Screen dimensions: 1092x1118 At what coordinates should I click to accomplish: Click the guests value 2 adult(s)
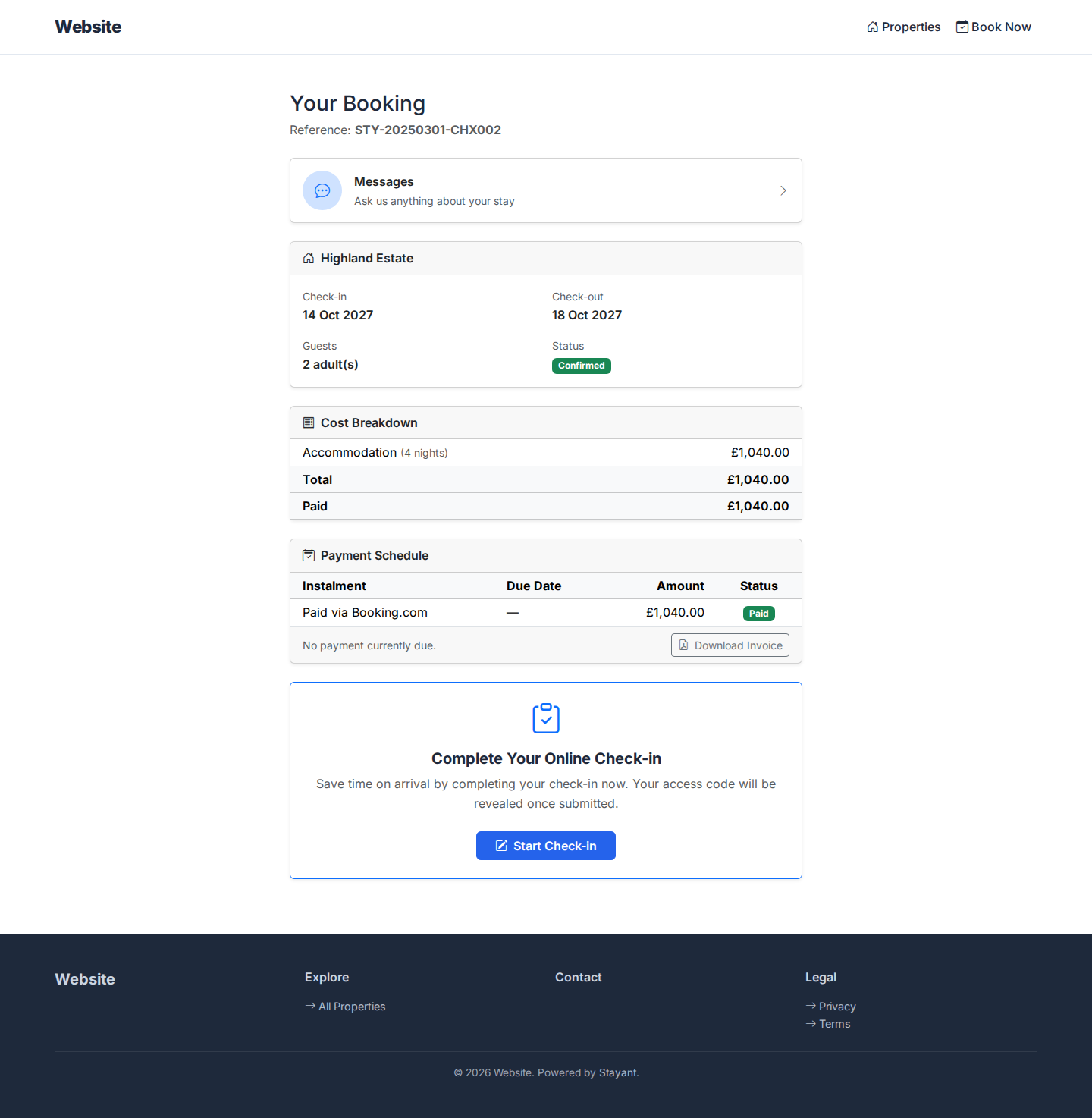(x=331, y=364)
